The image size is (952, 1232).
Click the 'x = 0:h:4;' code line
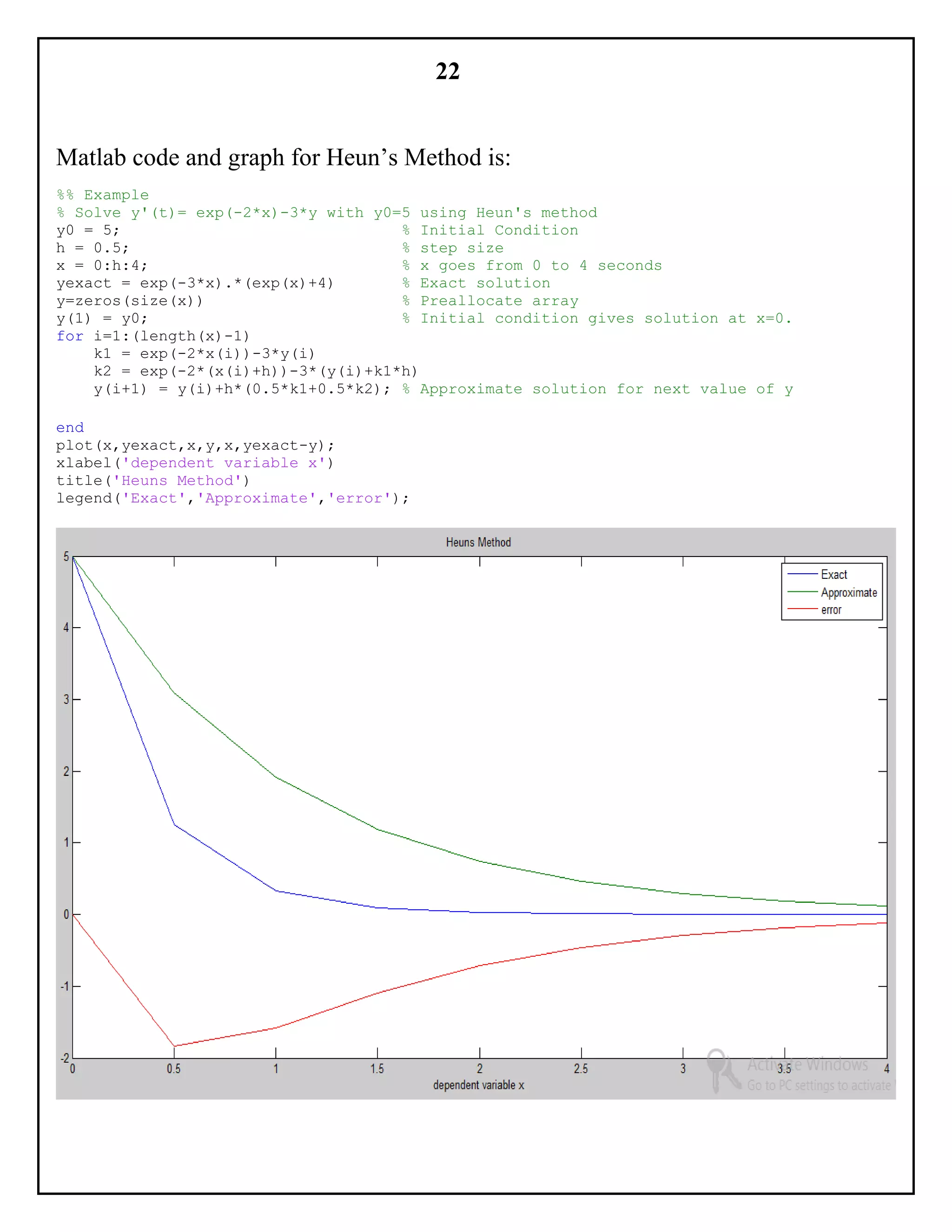tap(101, 265)
